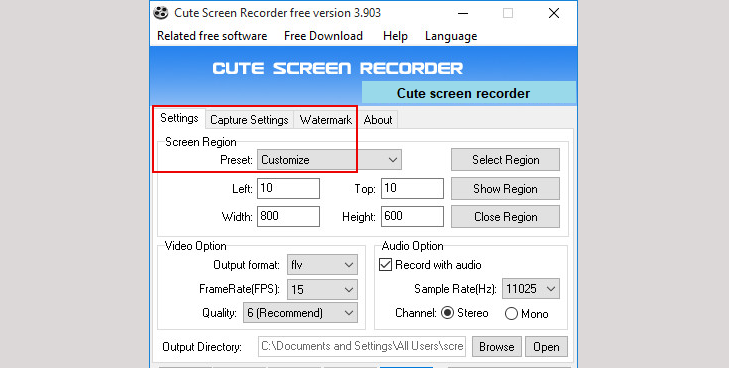This screenshot has height=368, width=729.
Task: Expand the FrameRate(FPS) dropdown
Action: click(x=322, y=289)
